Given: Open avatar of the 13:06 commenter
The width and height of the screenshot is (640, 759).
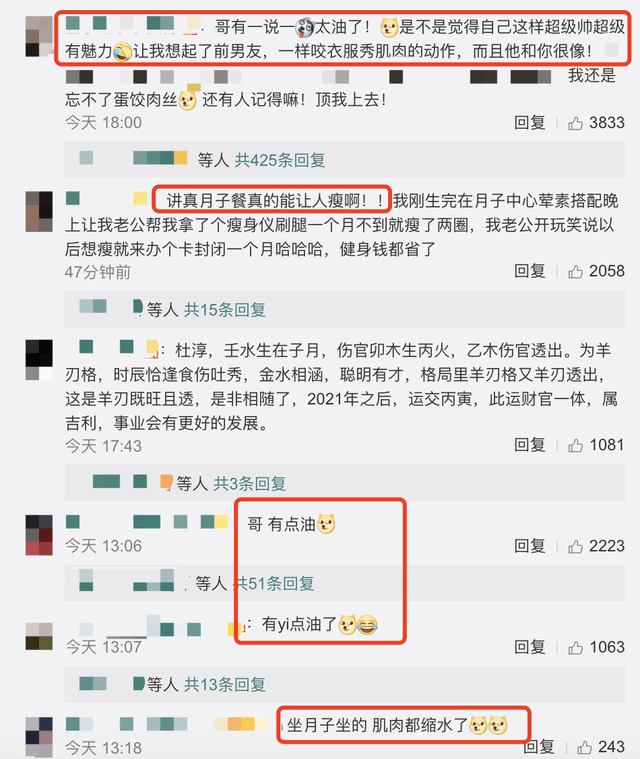Looking at the screenshot, I should coord(39,535).
